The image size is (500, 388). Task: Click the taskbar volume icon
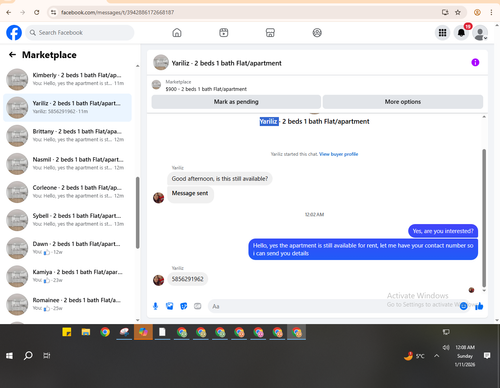[x=446, y=347]
